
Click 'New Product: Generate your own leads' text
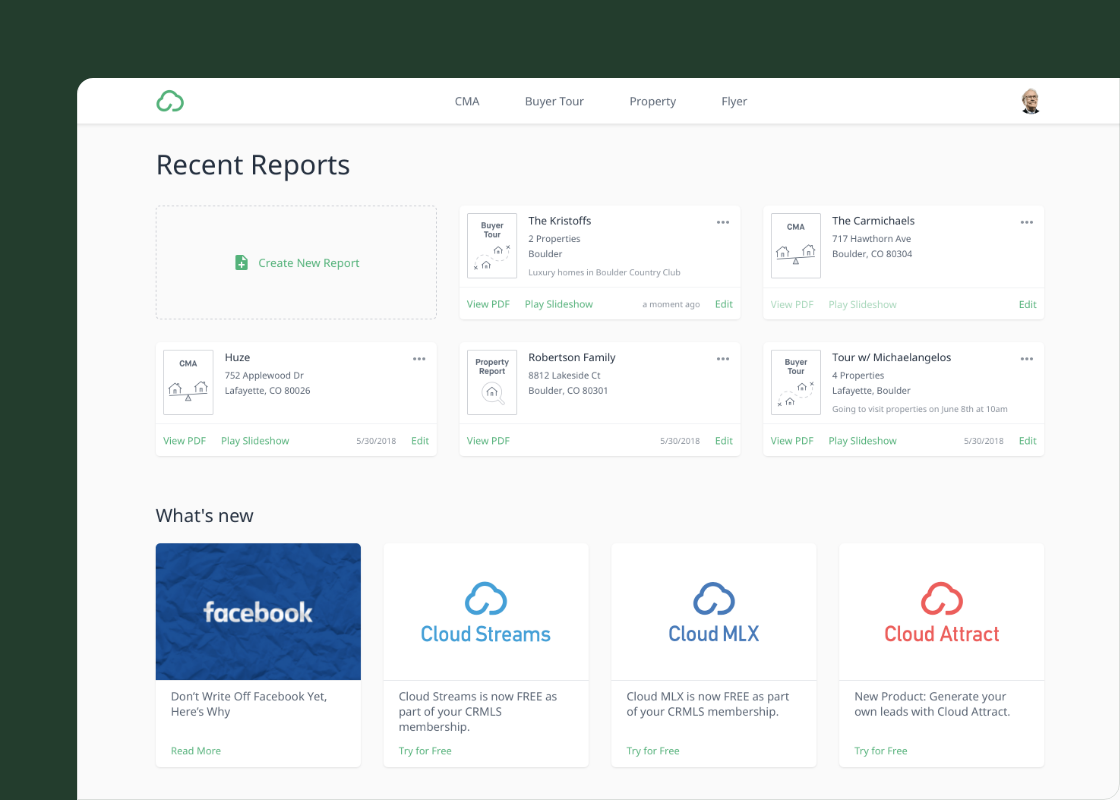tap(932, 704)
